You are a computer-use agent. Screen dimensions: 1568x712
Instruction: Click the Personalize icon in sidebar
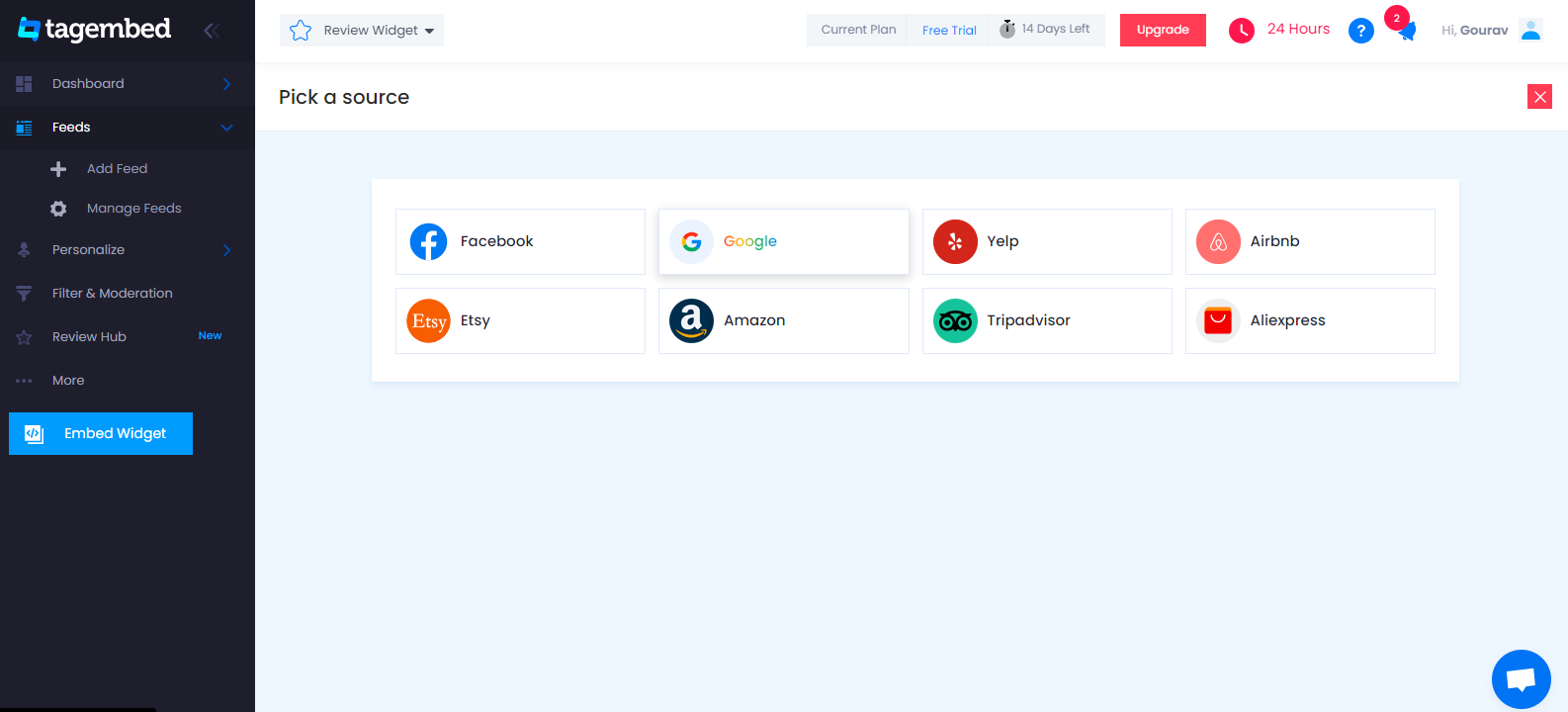coord(24,250)
